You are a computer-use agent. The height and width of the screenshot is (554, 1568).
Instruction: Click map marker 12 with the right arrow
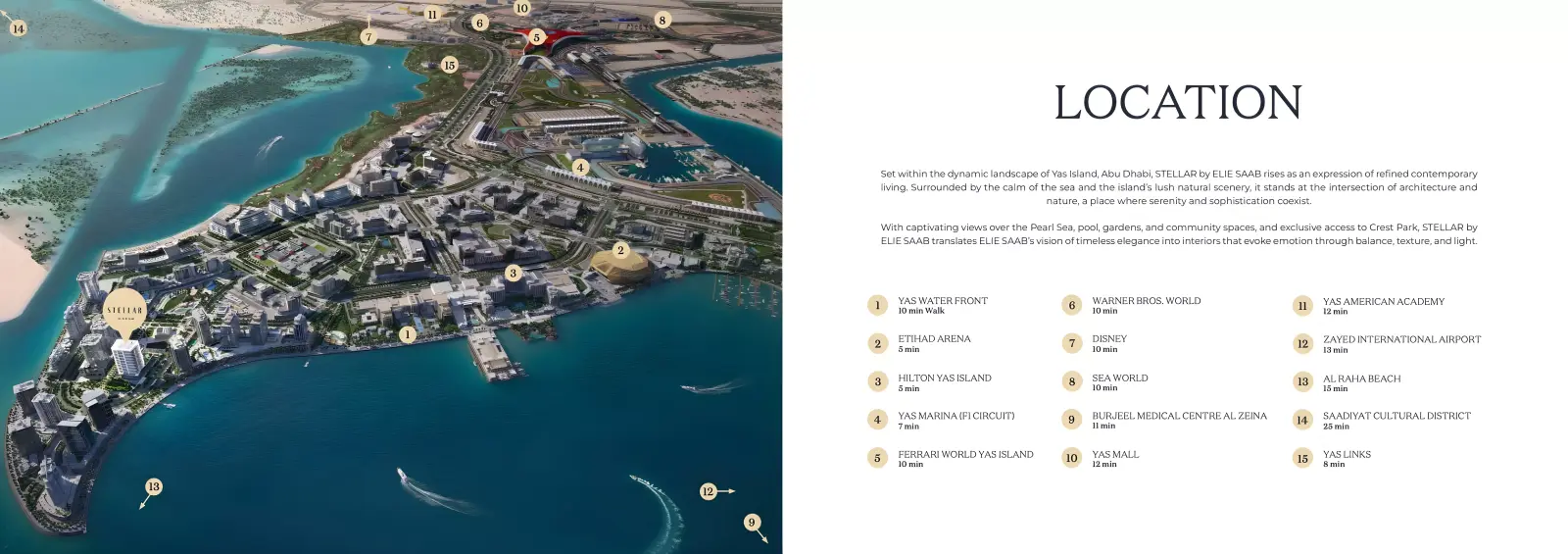pyautogui.click(x=709, y=491)
